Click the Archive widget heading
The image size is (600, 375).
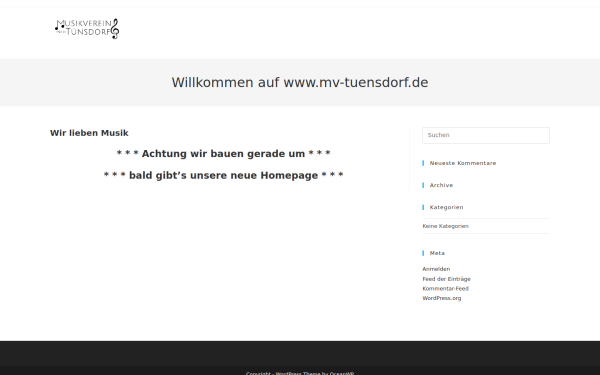[x=441, y=185]
